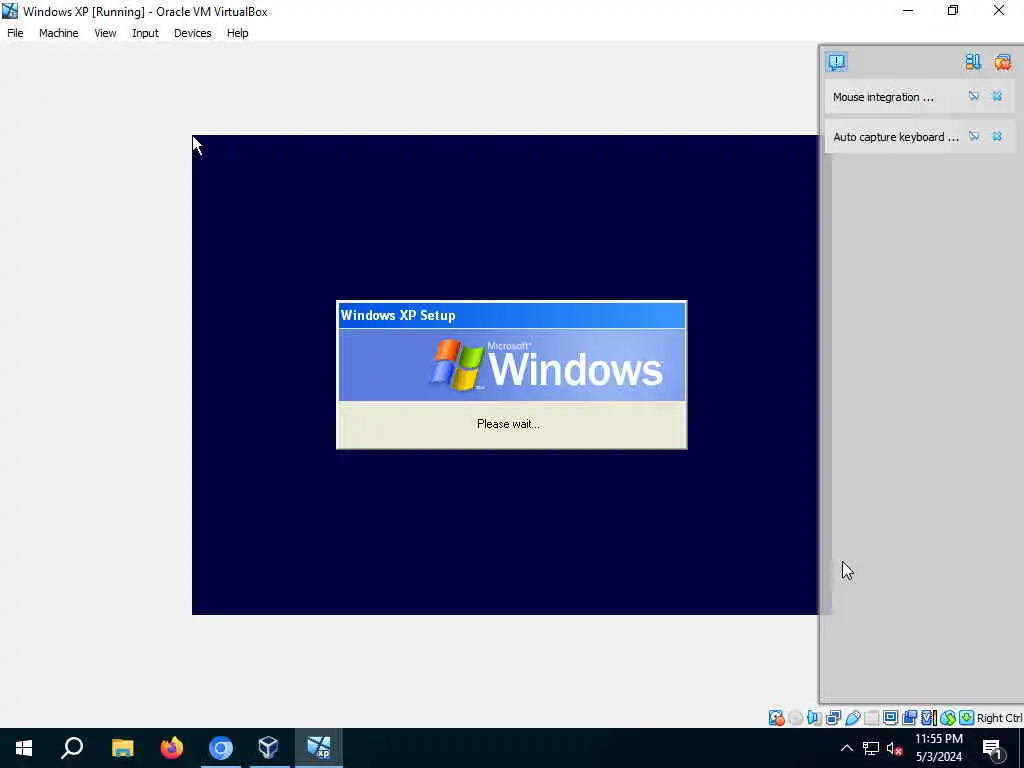Click the audio status bar icon
Viewport: 1024px width, 768px height.
click(x=814, y=718)
